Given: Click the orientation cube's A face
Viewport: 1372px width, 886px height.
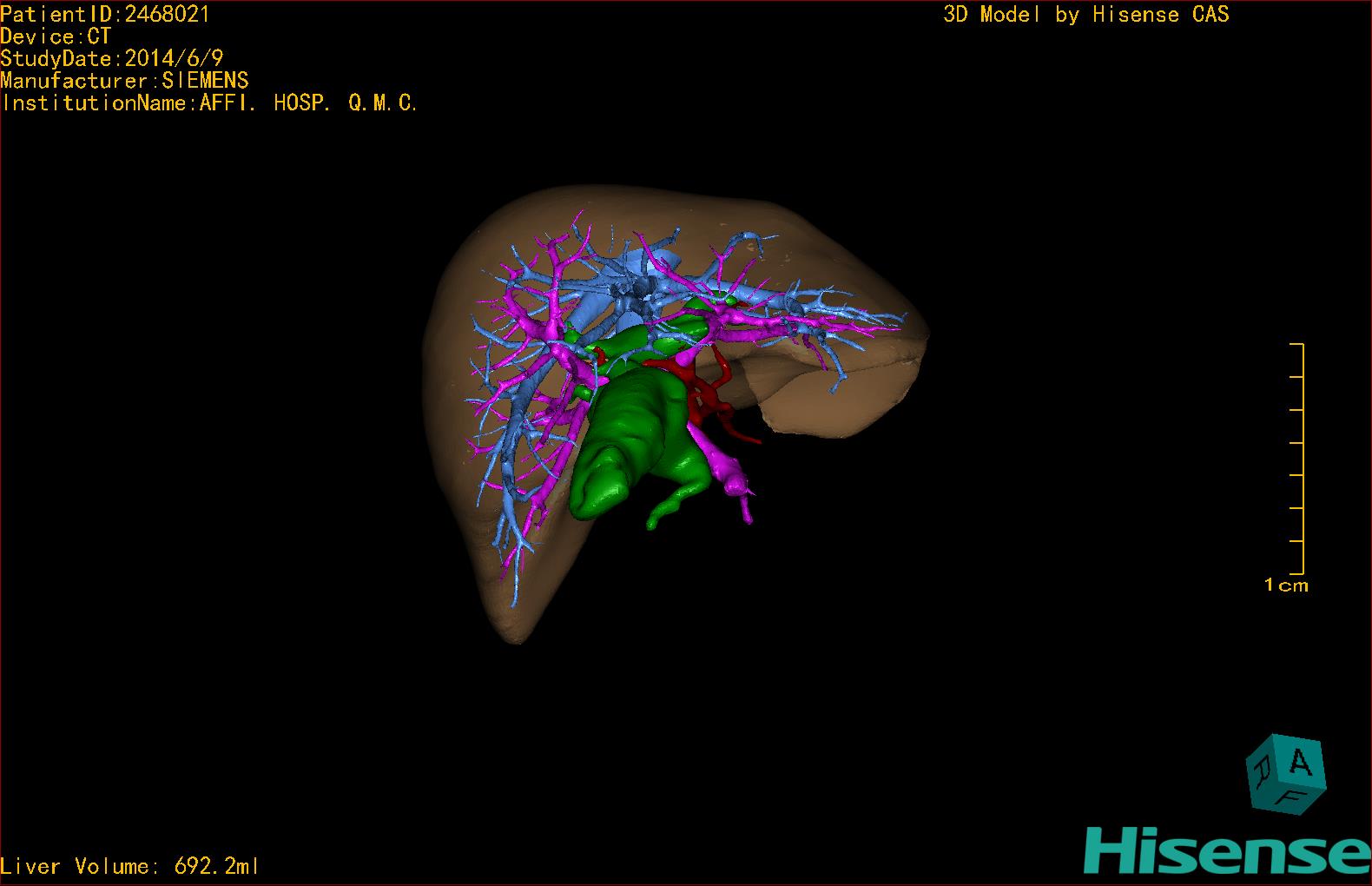Looking at the screenshot, I should [1299, 762].
